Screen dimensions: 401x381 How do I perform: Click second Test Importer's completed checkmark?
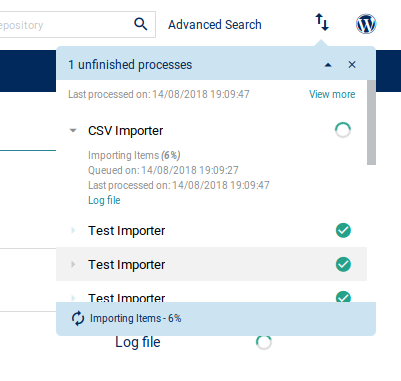[343, 264]
